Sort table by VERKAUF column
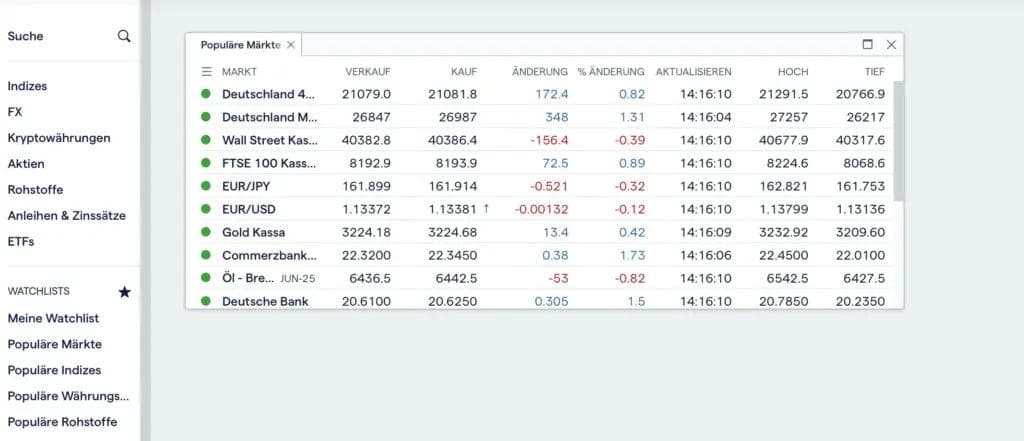 [x=367, y=72]
